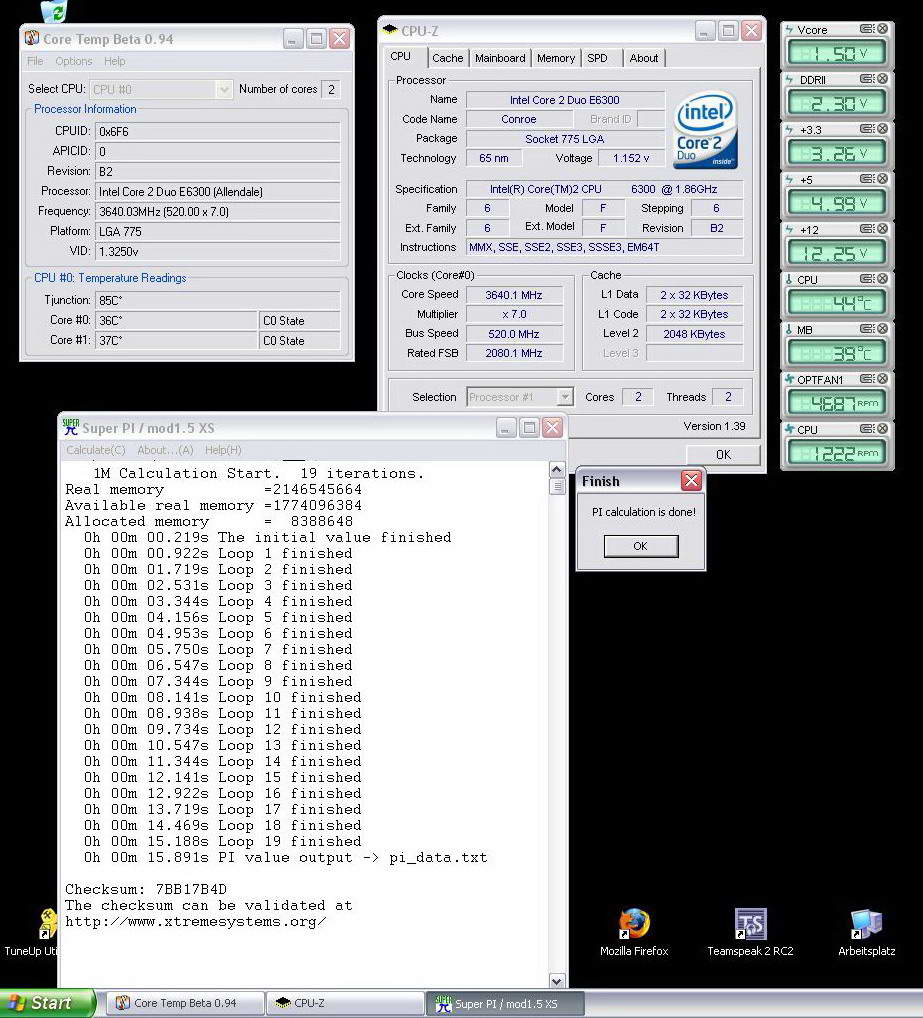The height and width of the screenshot is (1018, 923).
Task: Open the Select CPU dropdown in Core Temp
Action: 224,89
